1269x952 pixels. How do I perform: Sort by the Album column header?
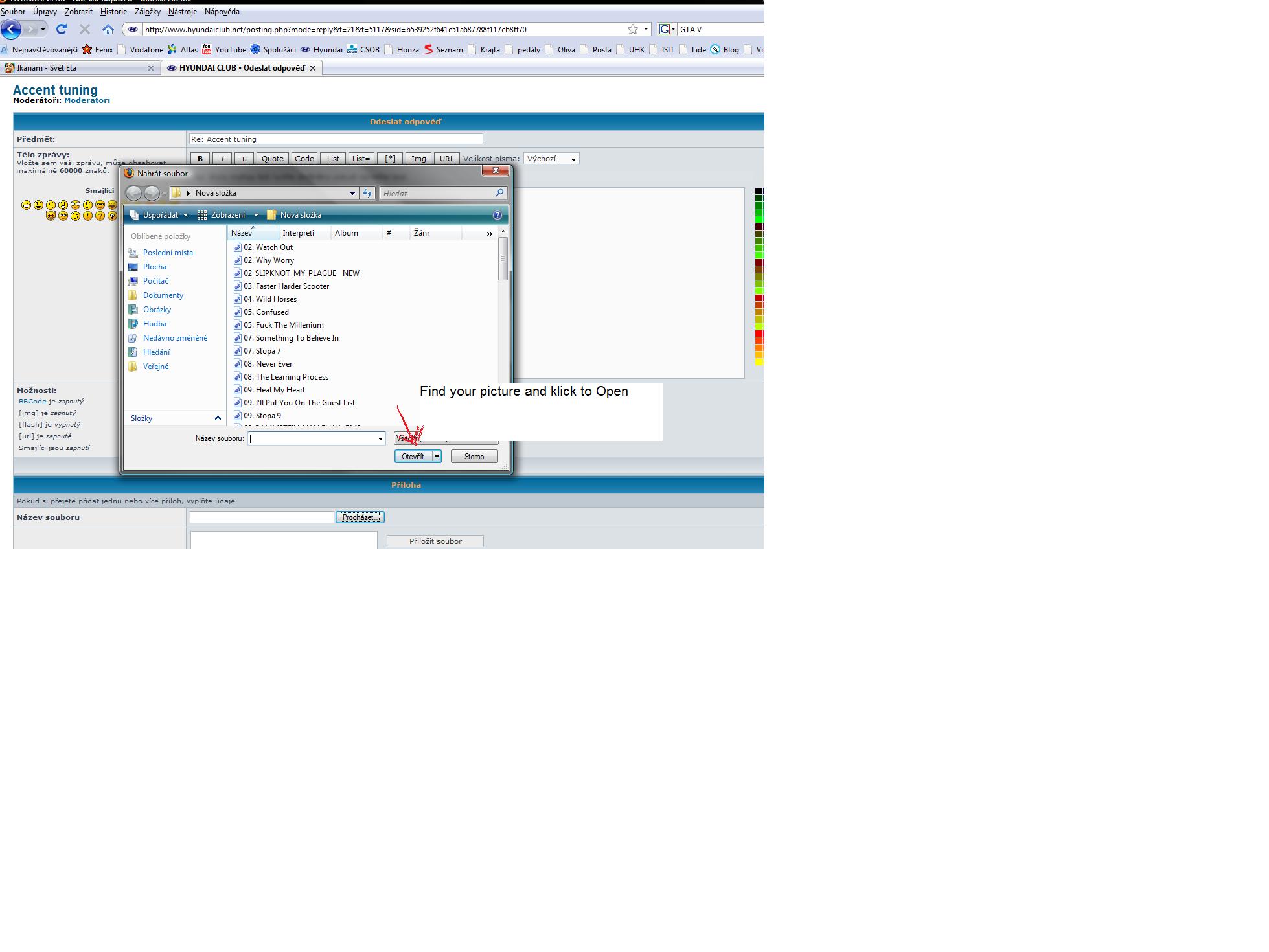pyautogui.click(x=347, y=233)
